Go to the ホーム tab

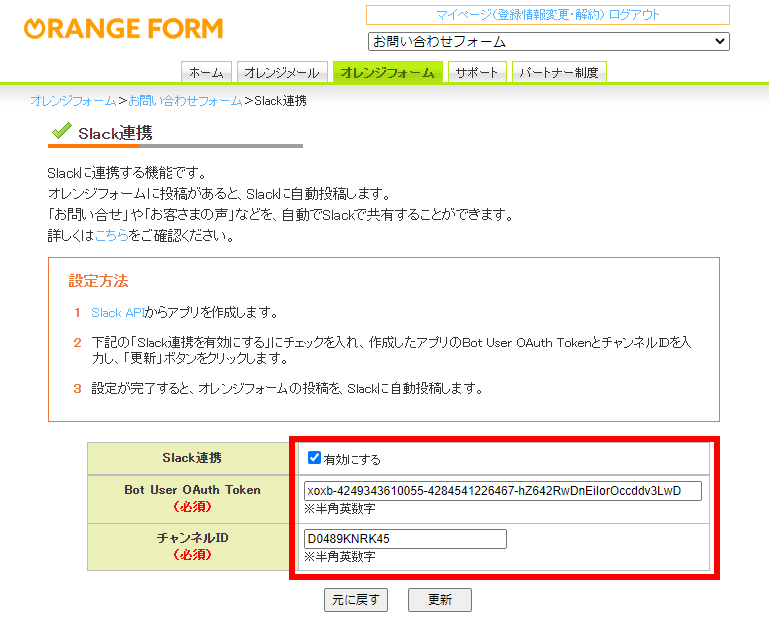point(206,73)
